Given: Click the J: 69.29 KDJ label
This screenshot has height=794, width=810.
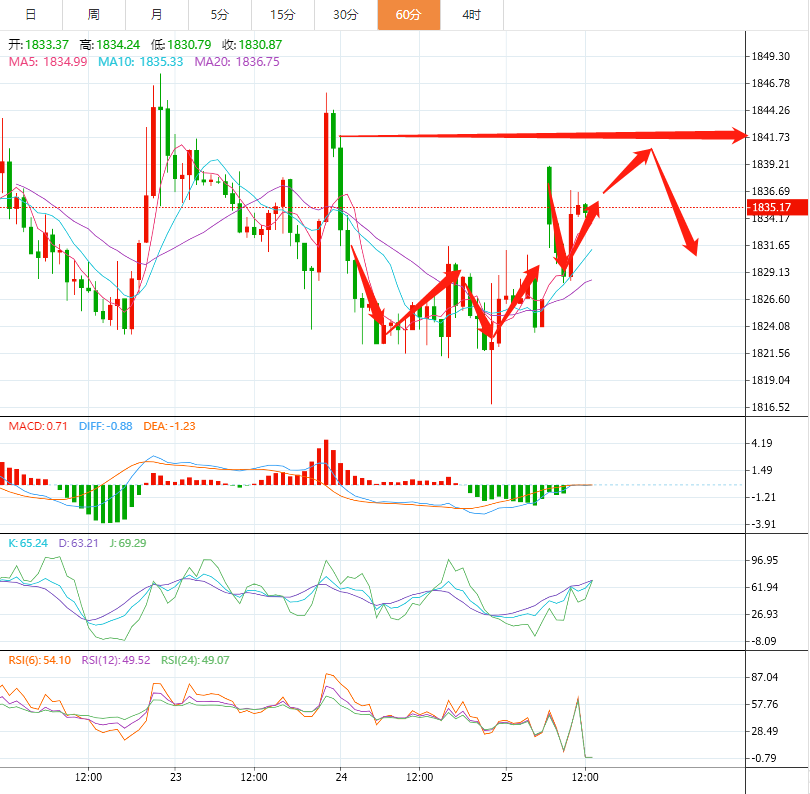Looking at the screenshot, I should pyautogui.click(x=128, y=543).
